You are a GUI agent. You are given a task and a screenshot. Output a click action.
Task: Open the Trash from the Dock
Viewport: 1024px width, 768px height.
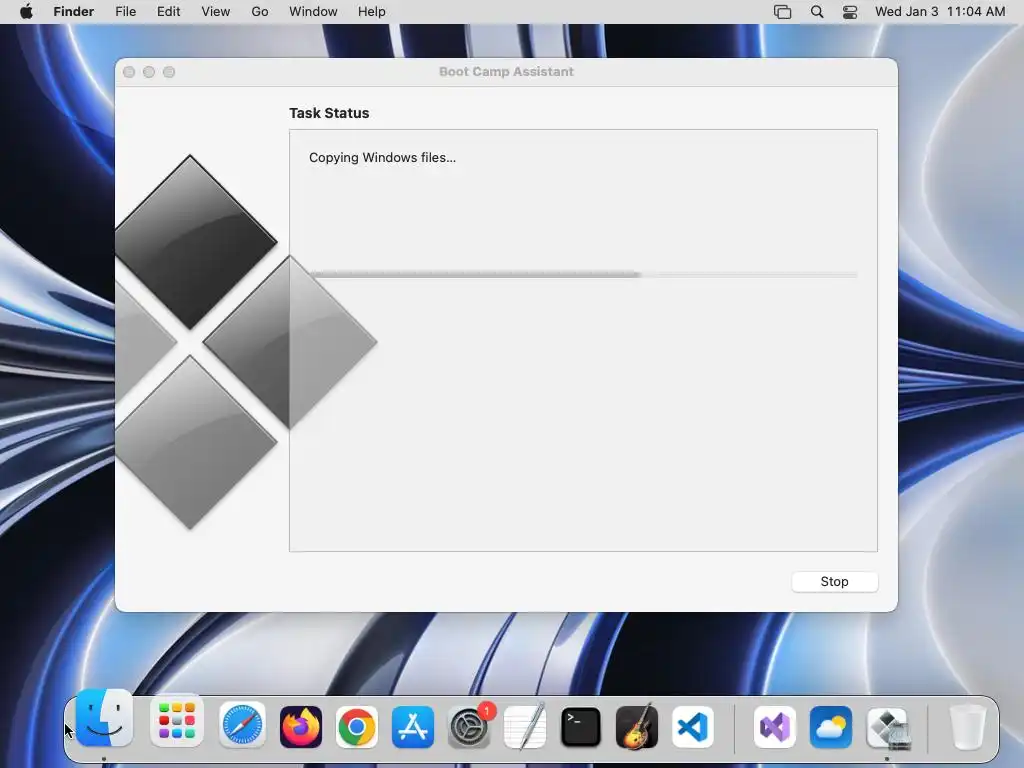click(x=967, y=726)
